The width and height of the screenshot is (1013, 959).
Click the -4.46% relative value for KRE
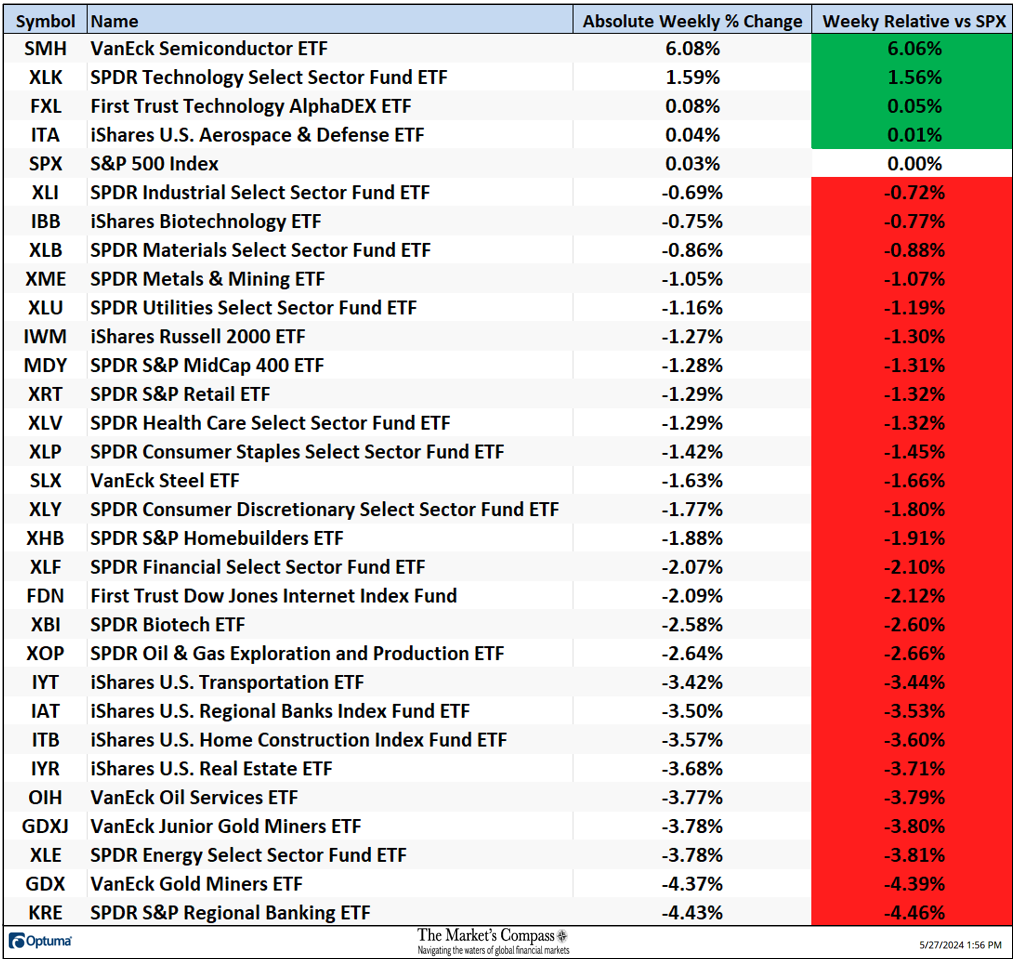coord(914,913)
